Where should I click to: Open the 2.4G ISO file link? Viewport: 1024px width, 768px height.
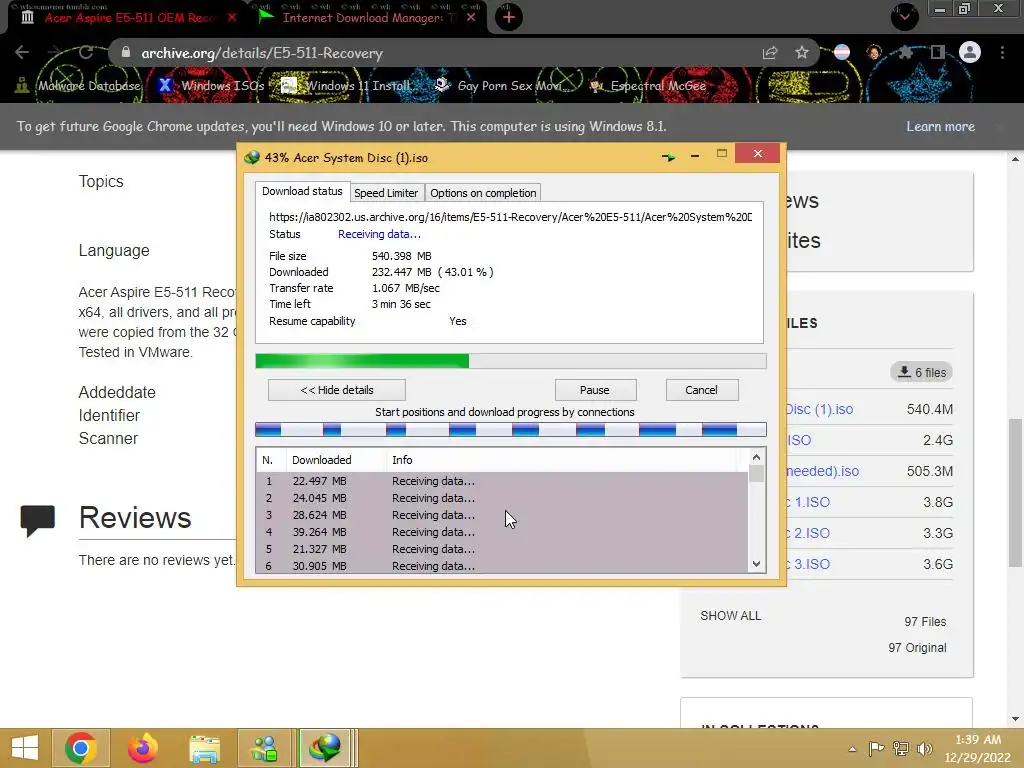799,440
